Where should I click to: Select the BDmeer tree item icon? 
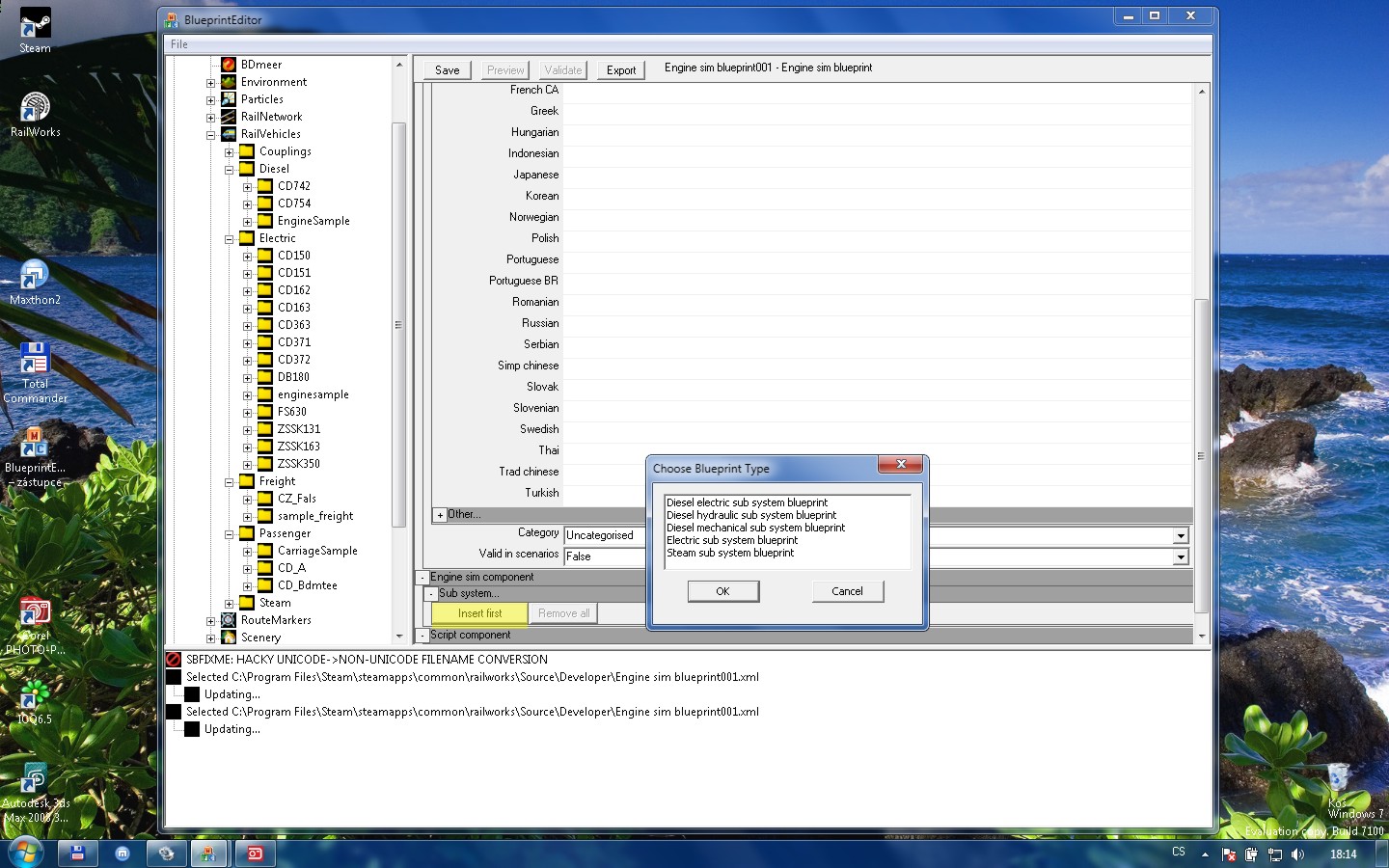click(229, 65)
